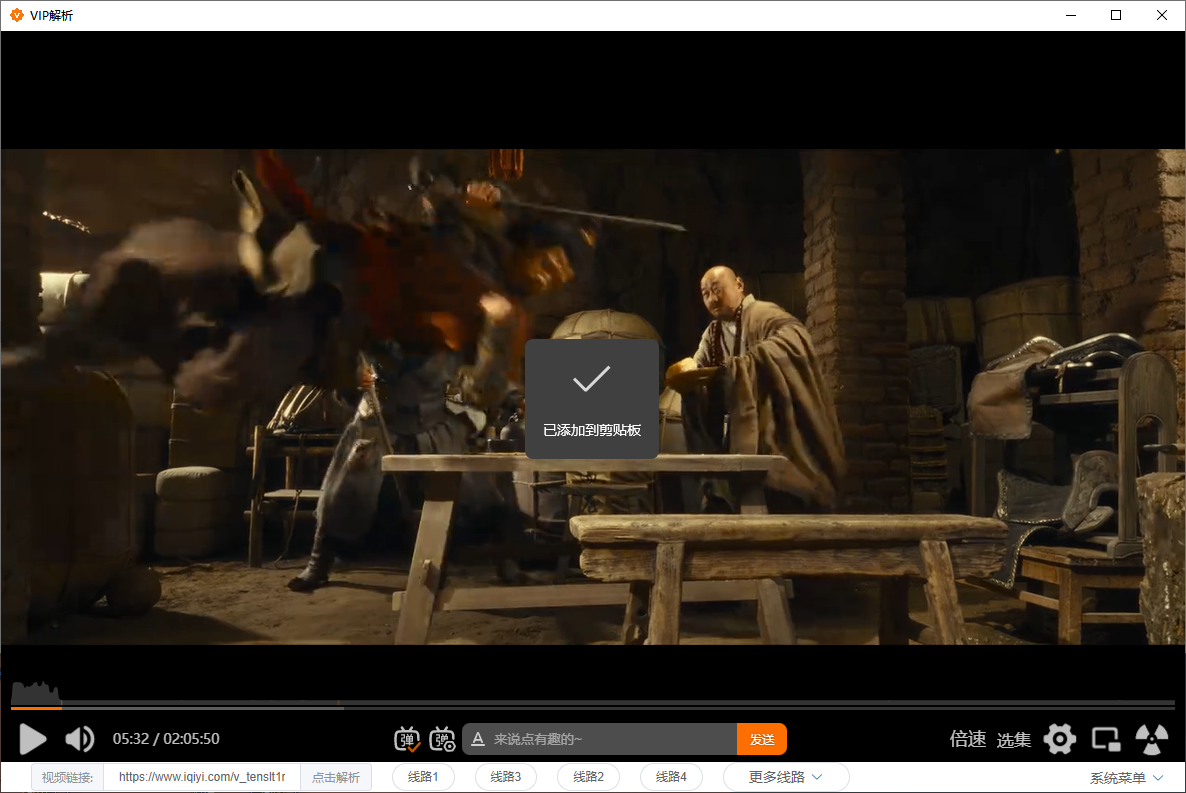Click the 05:32 / 02:05:50 time display

166,739
